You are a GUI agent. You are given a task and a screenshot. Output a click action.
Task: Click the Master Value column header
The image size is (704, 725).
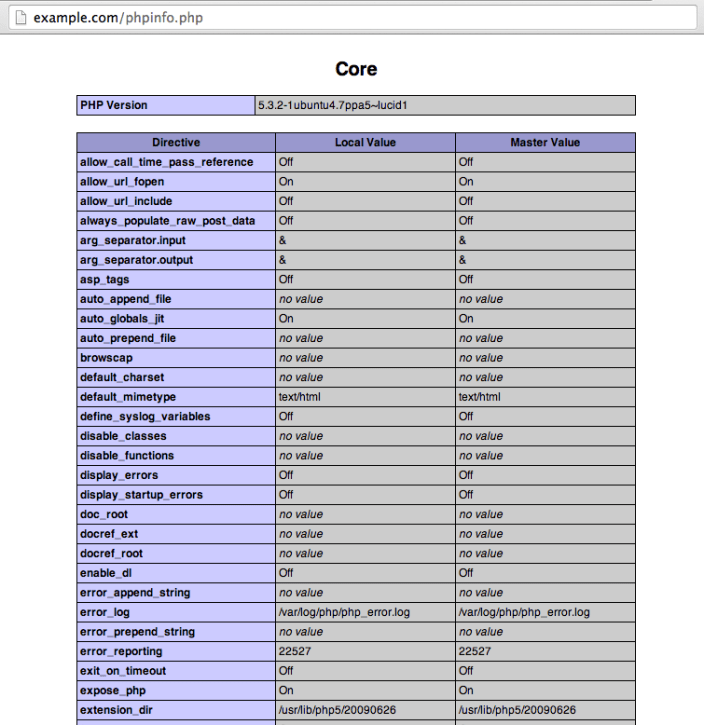(x=545, y=142)
